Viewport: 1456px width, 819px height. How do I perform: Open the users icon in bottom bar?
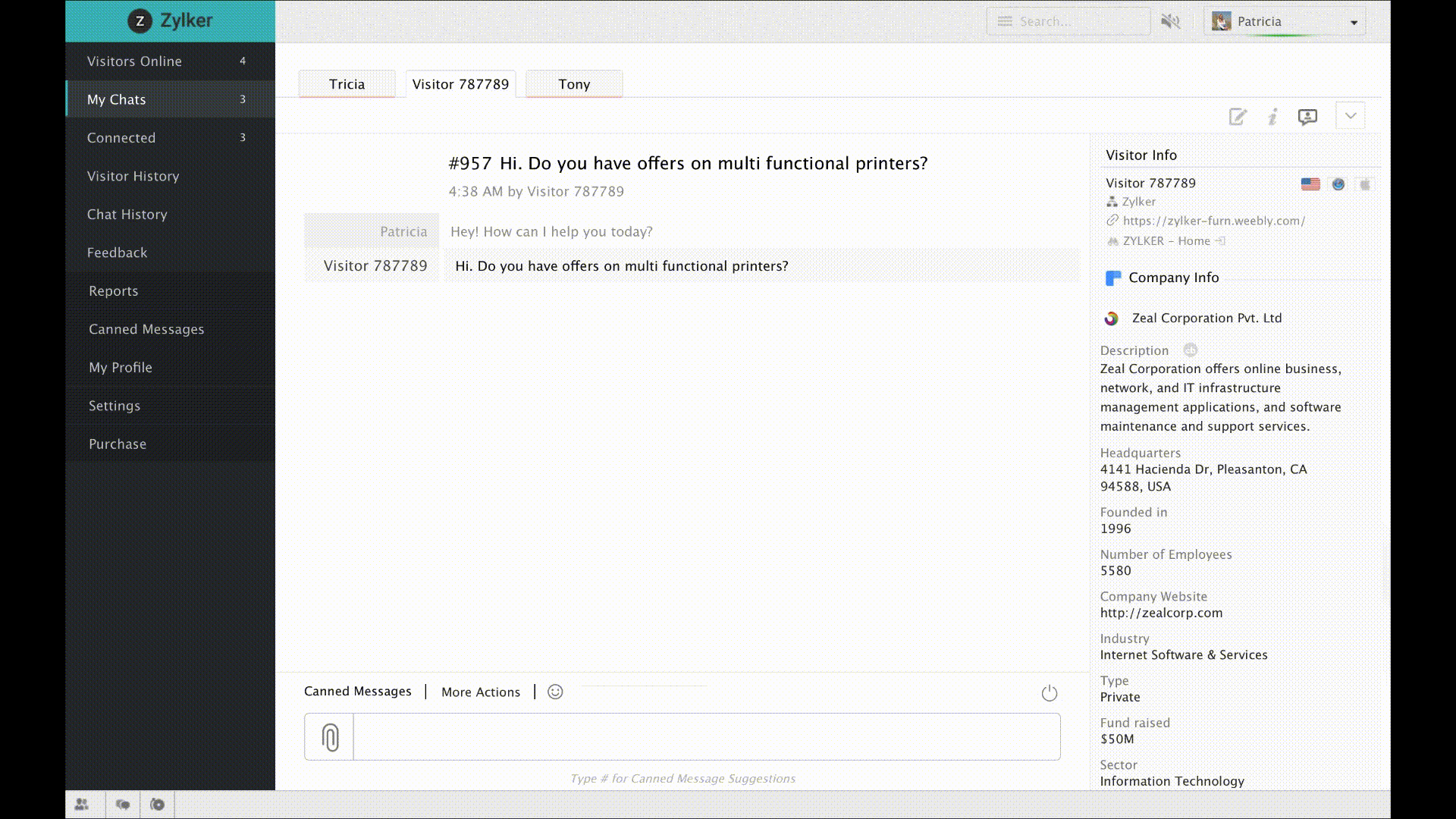point(82,805)
